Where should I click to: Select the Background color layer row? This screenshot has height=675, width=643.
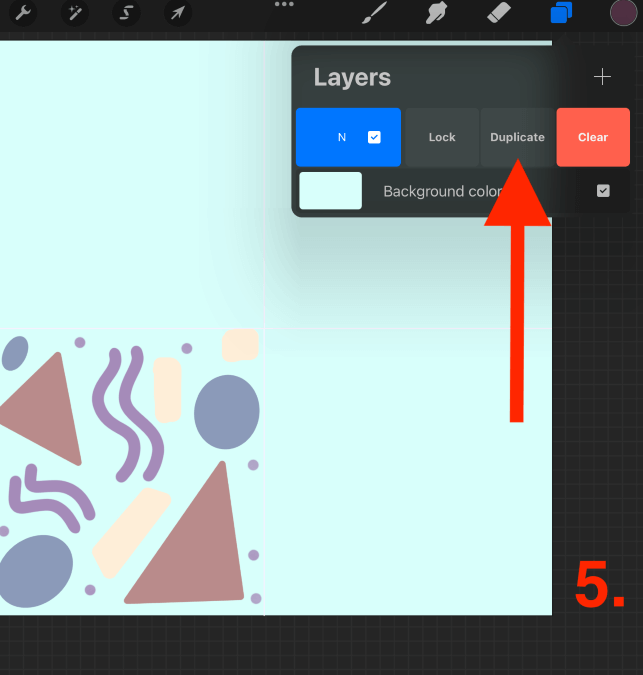[x=463, y=191]
